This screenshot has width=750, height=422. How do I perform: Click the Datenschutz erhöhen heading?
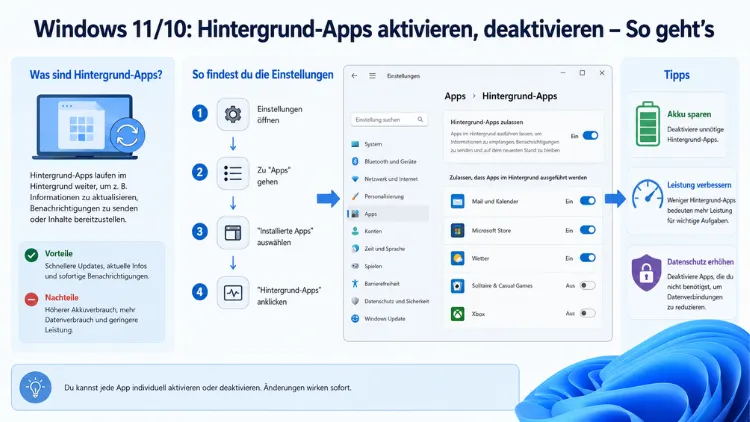click(700, 262)
